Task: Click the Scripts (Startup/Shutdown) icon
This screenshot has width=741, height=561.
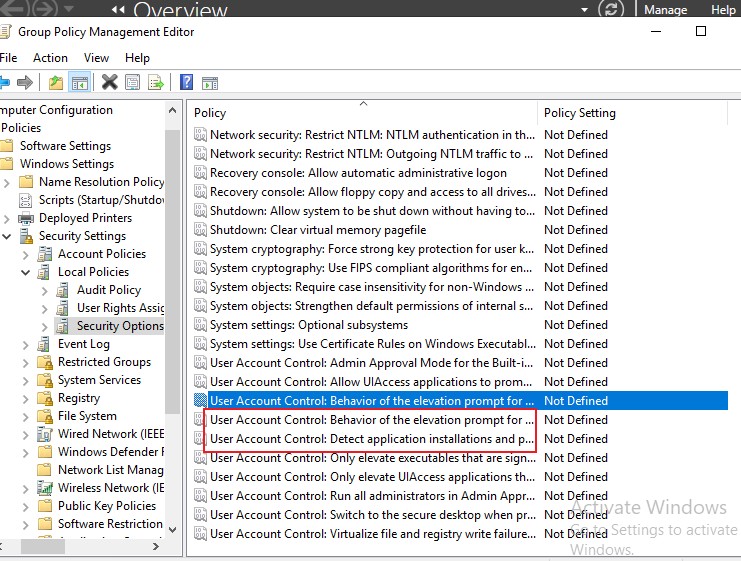Action: click(26, 200)
